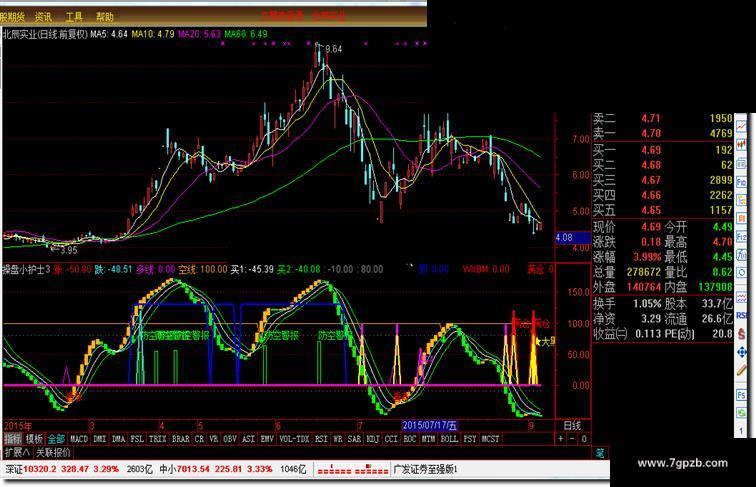
Task: Click the number 1 page indicator in sidebar
Action: (741, 431)
